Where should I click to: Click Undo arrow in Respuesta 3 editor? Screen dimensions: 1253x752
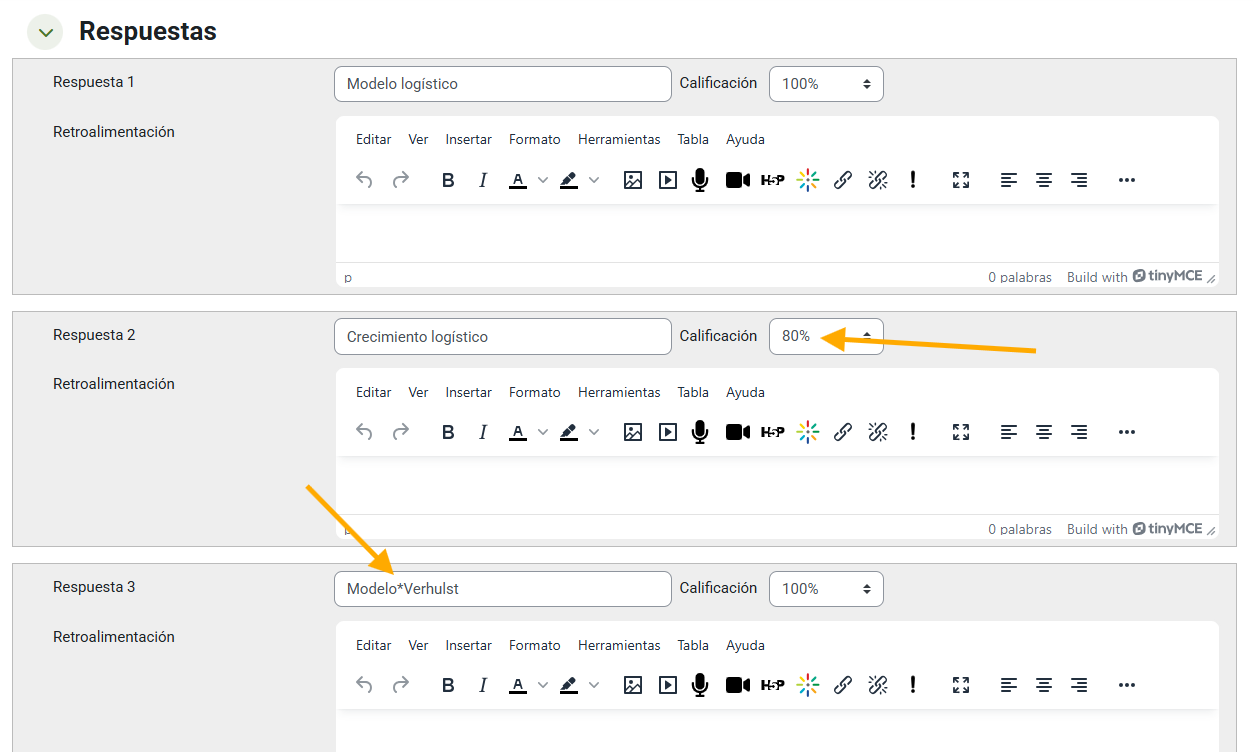click(x=364, y=685)
